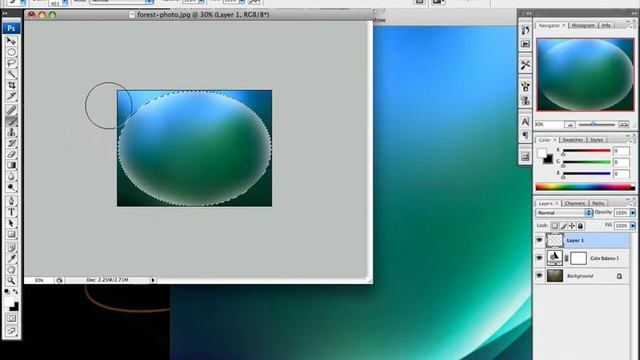
Task: Switch to the Styles tab
Action: (596, 140)
